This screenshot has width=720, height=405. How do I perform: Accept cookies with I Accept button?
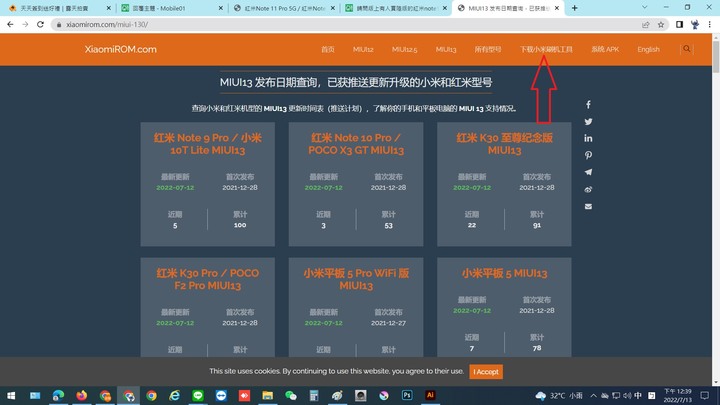click(486, 371)
